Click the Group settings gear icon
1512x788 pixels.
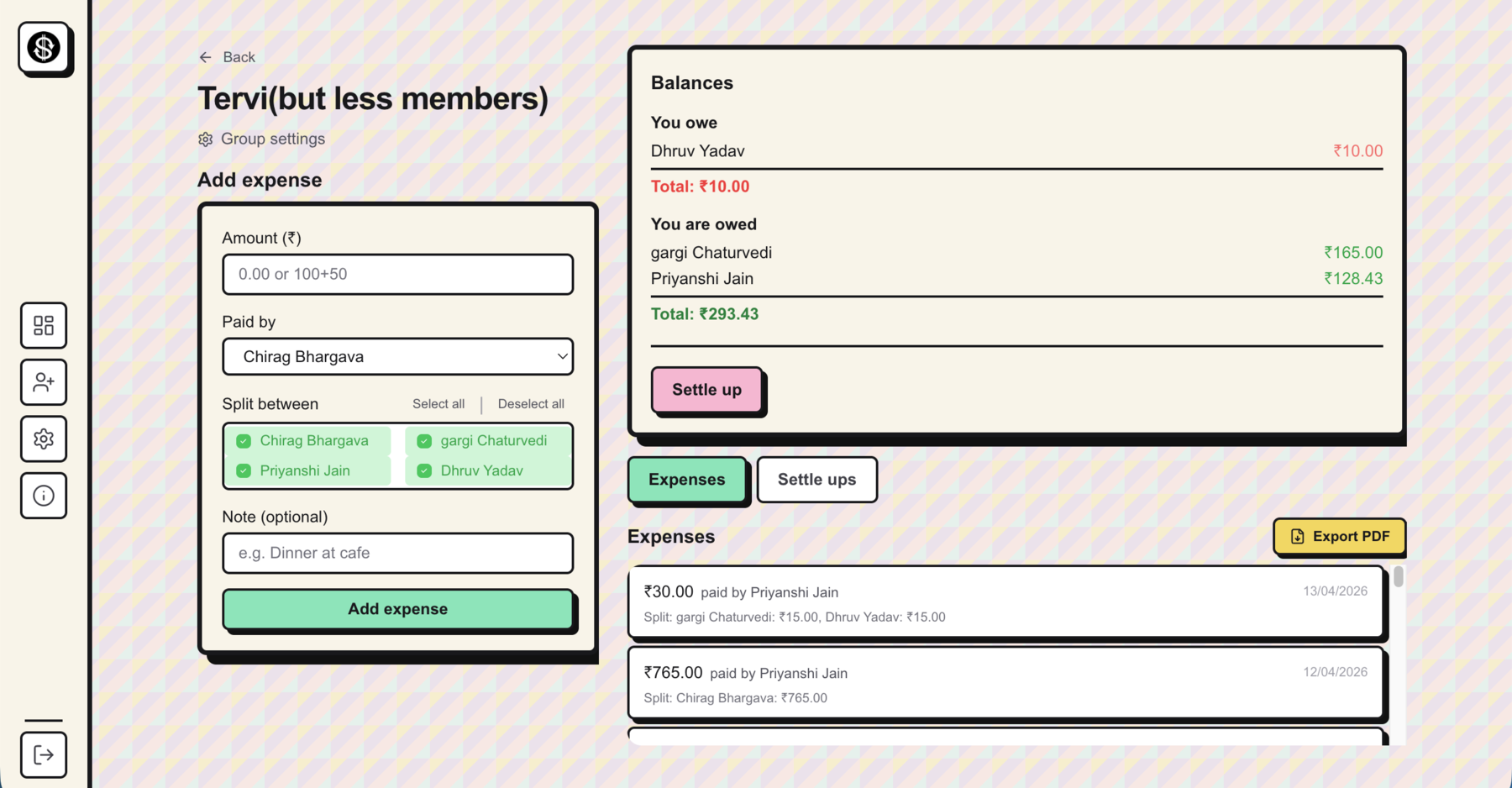[x=206, y=139]
